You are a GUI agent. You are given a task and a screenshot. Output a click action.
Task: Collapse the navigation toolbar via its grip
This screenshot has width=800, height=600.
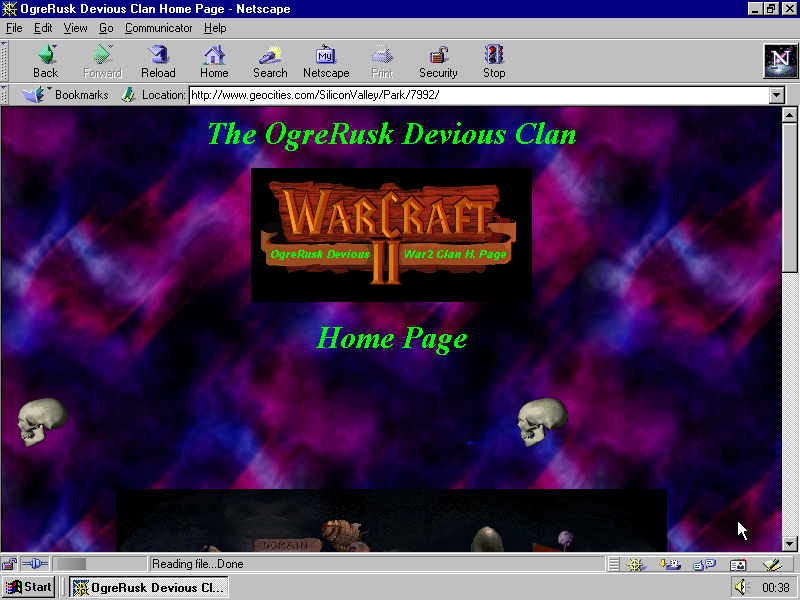tap(4, 61)
